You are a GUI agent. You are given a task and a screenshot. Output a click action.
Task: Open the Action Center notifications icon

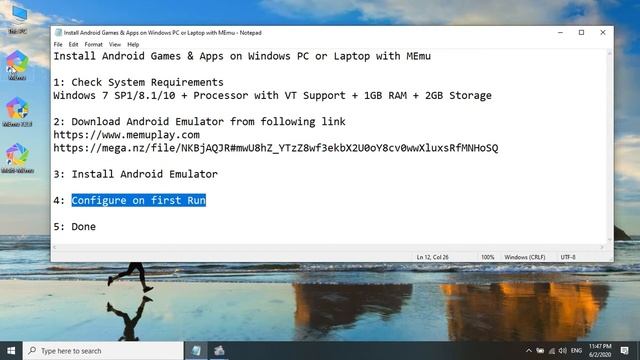pyautogui.click(x=624, y=351)
